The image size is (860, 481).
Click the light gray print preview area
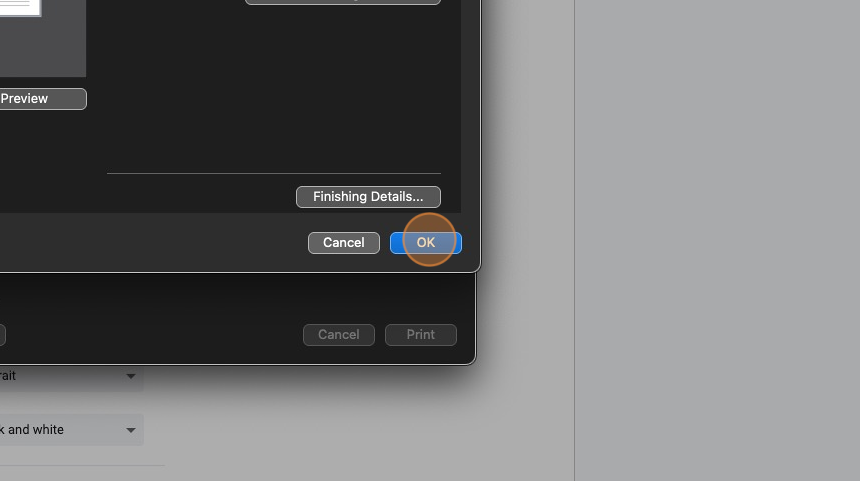coord(717,240)
